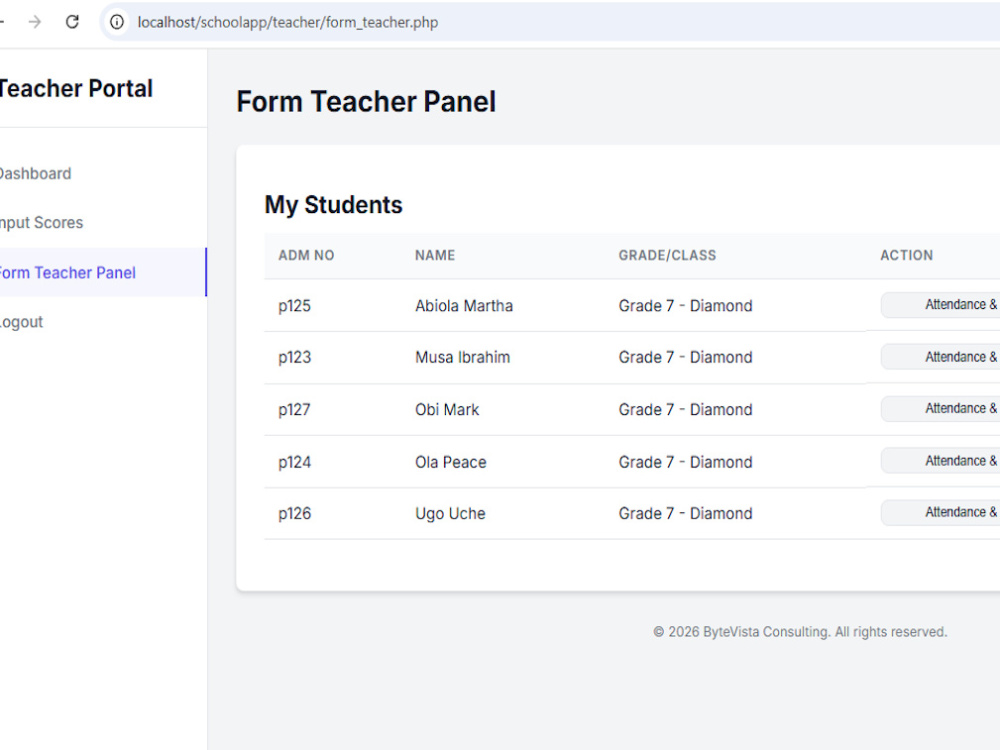Click the NAME column header
Screen dimensions: 1000x750
tap(435, 255)
